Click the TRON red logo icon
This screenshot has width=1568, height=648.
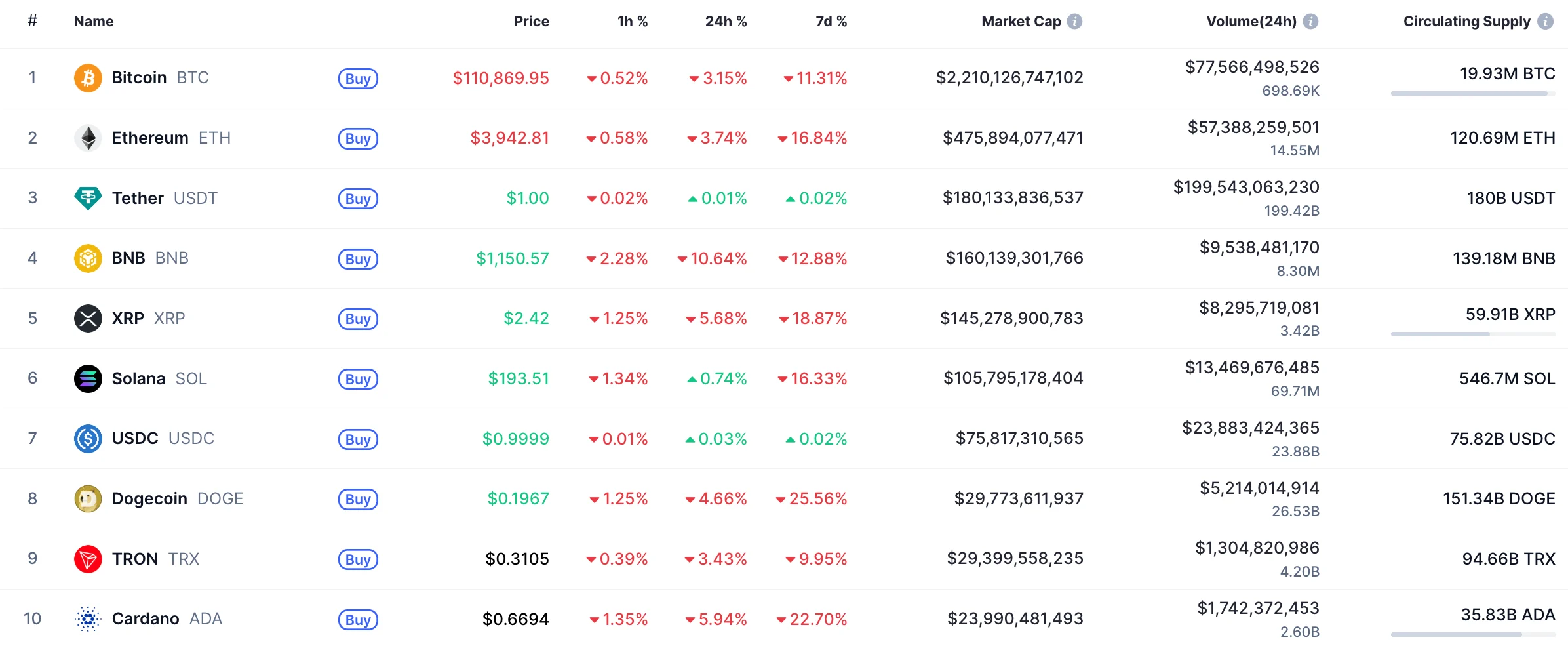tap(88, 559)
